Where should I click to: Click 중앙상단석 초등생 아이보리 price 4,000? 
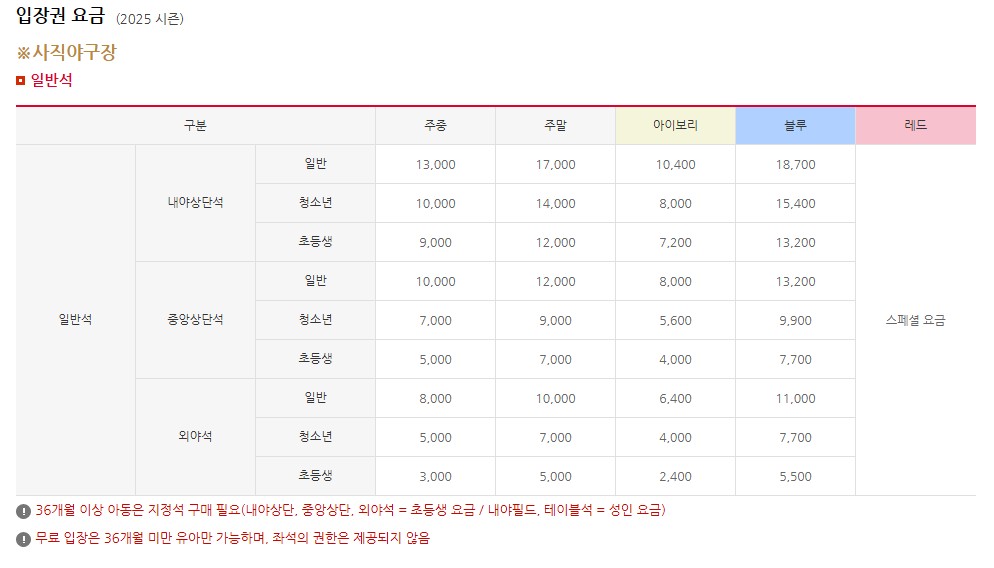tap(675, 359)
